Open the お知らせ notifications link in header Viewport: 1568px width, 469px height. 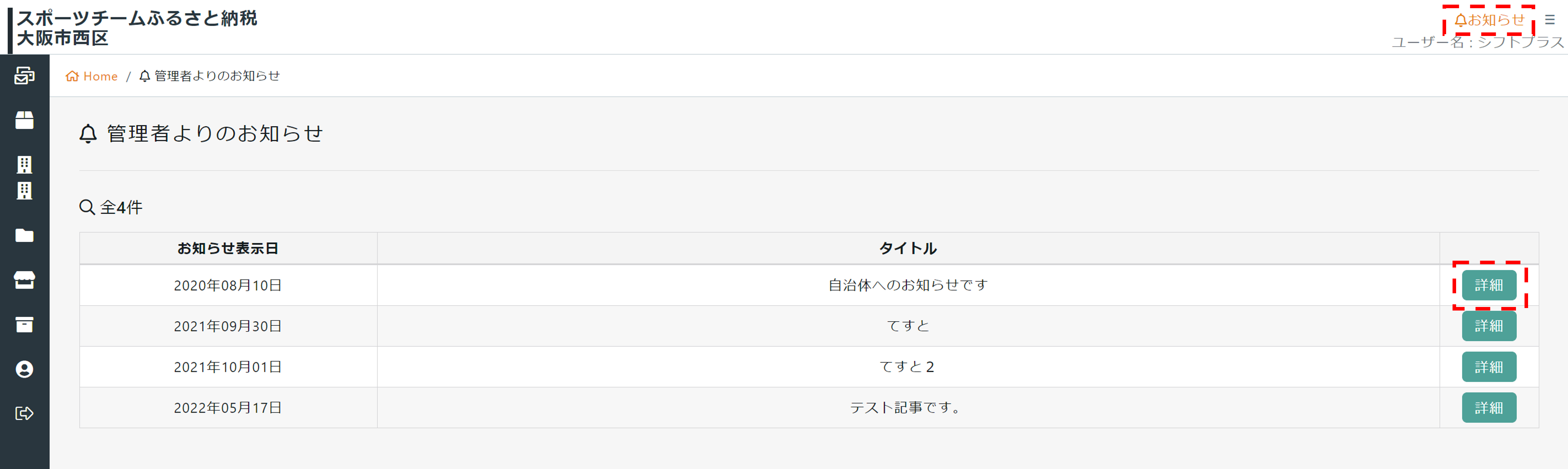[x=1490, y=20]
